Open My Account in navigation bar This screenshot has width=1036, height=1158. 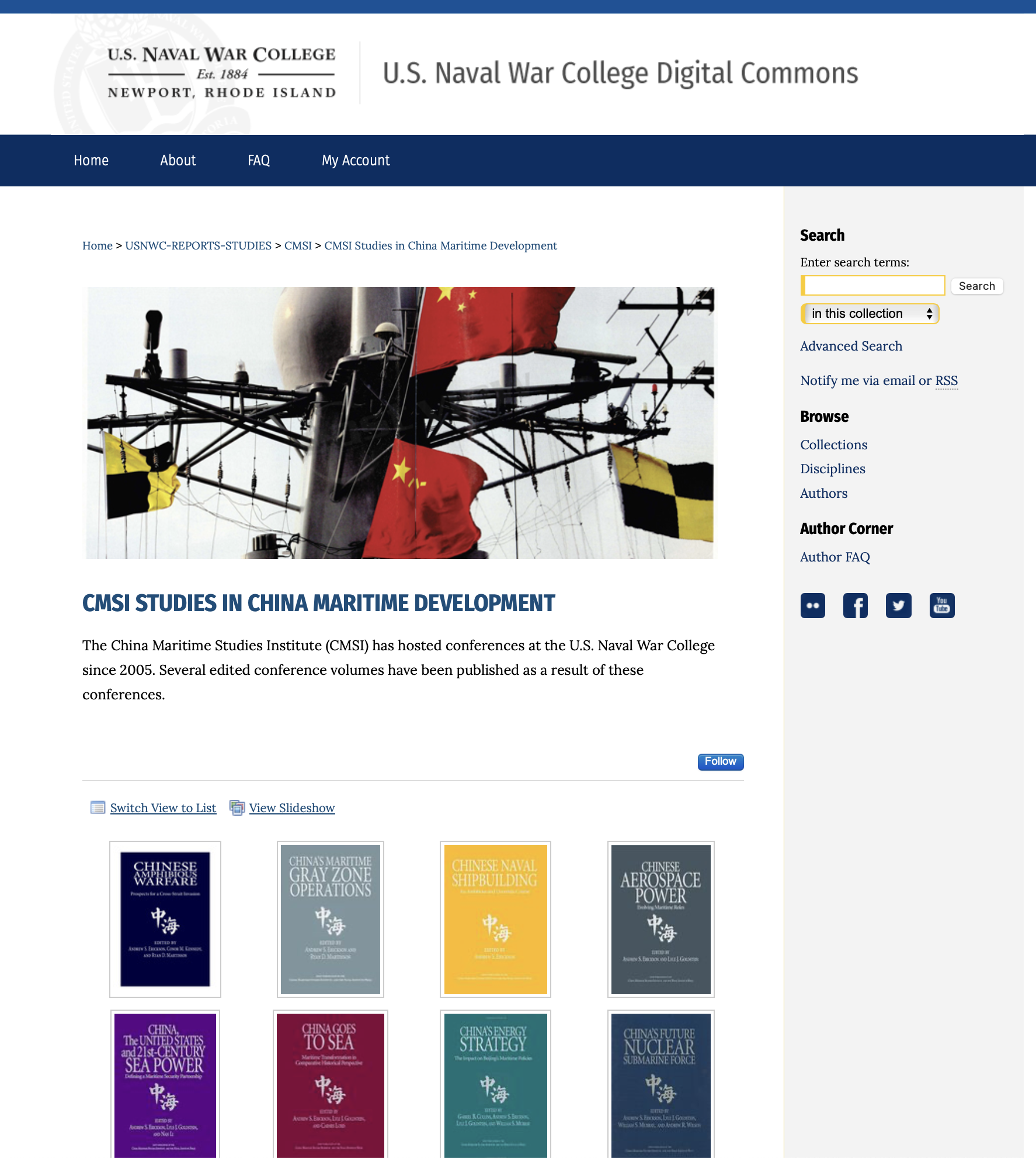tap(356, 161)
